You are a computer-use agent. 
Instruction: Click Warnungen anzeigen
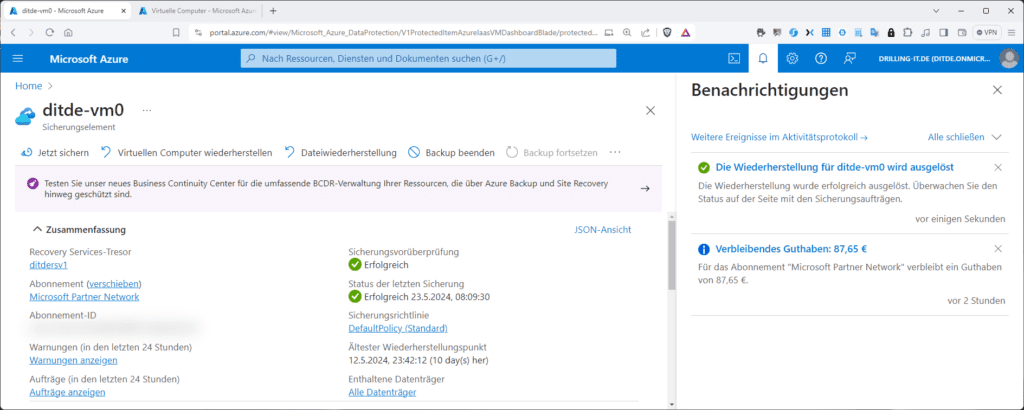tap(74, 360)
